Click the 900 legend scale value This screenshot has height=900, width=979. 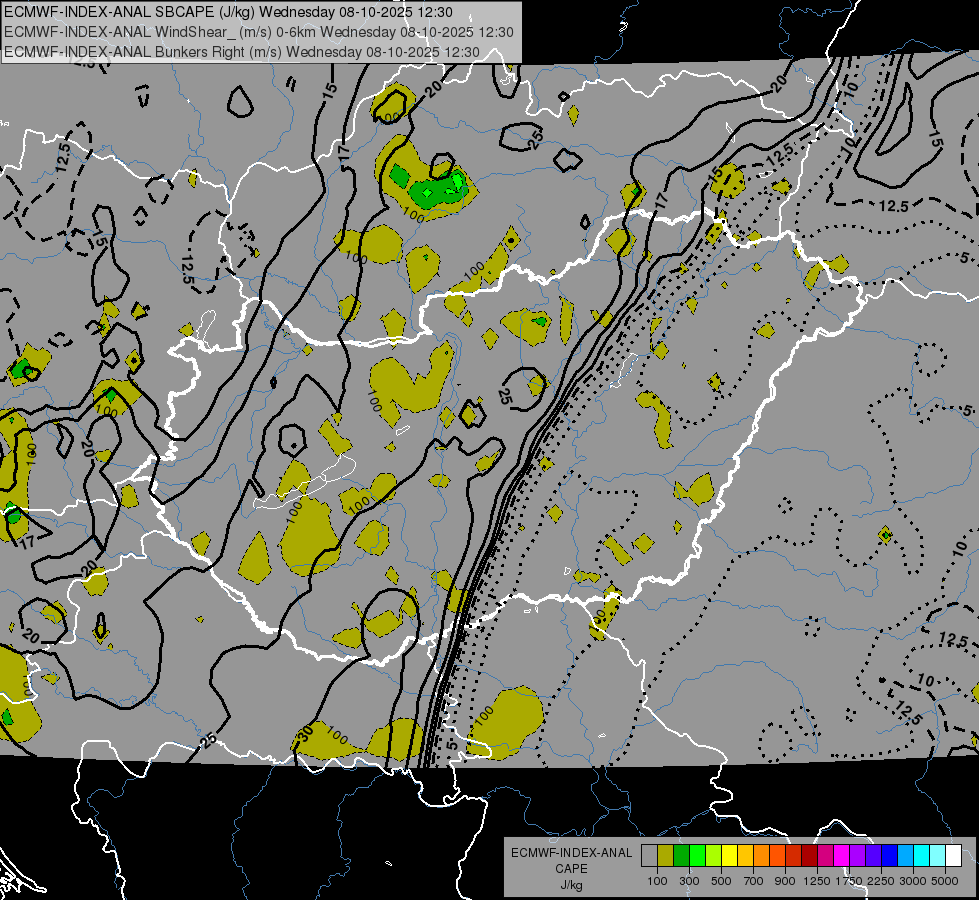tap(785, 881)
